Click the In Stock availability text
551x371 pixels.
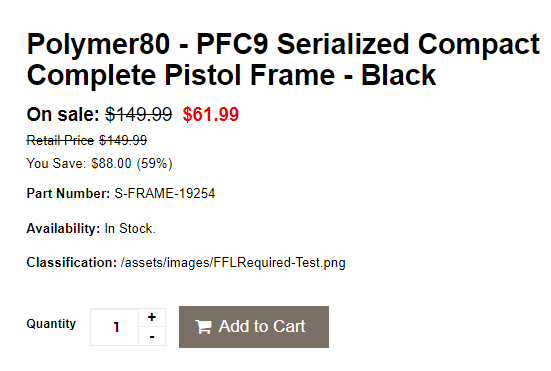pyautogui.click(x=130, y=229)
